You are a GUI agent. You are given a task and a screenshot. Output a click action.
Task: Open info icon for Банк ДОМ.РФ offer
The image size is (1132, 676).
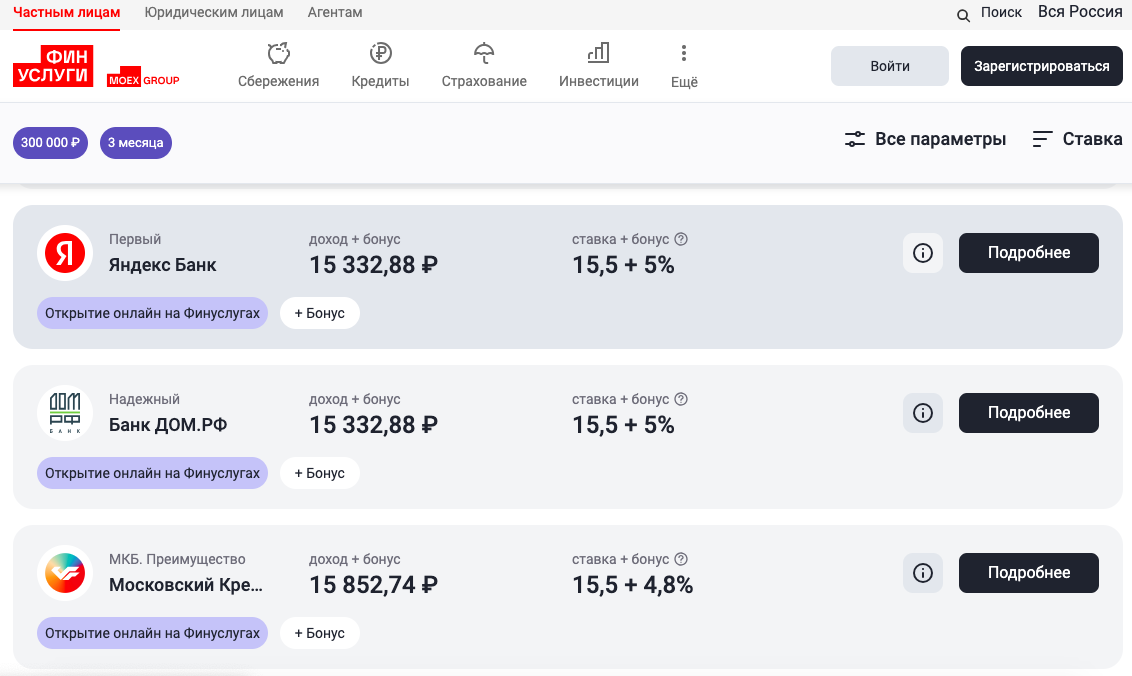coord(923,413)
